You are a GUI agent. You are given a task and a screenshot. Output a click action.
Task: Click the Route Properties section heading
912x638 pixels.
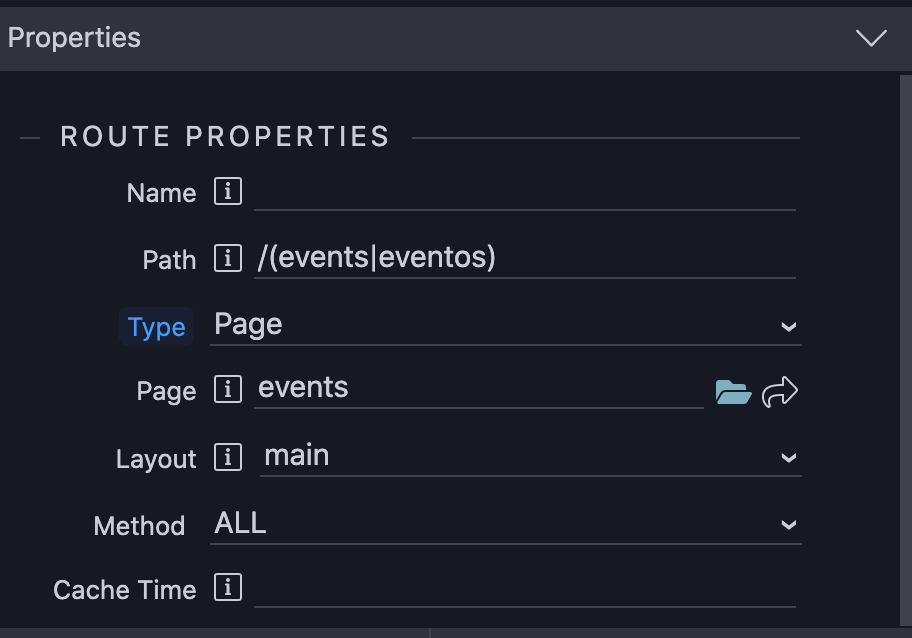[x=225, y=137]
